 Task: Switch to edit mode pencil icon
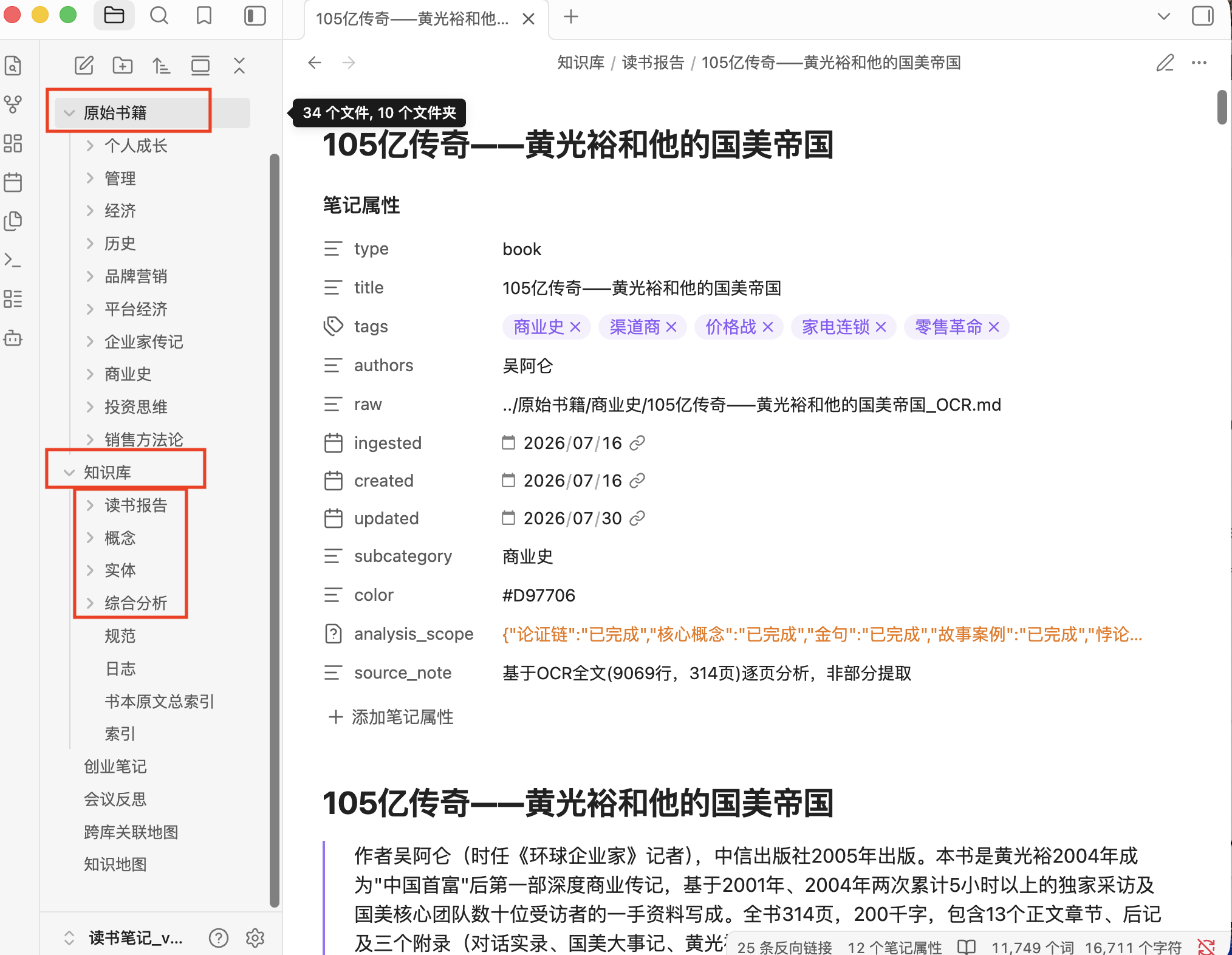pos(1165,63)
